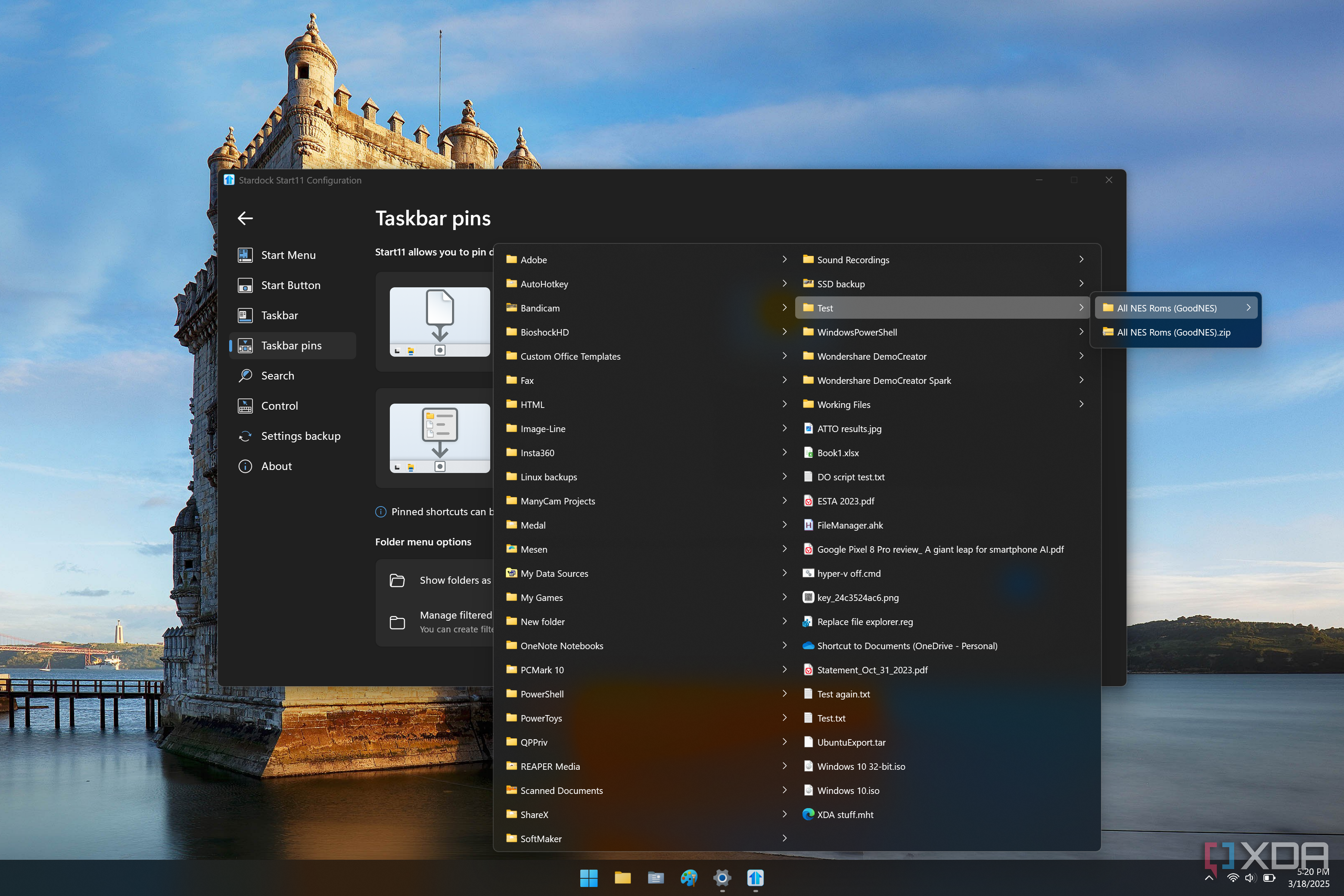Click the All NES Roms (GoodNES).zip icon
This screenshot has height=896, width=1344.
(x=1108, y=332)
